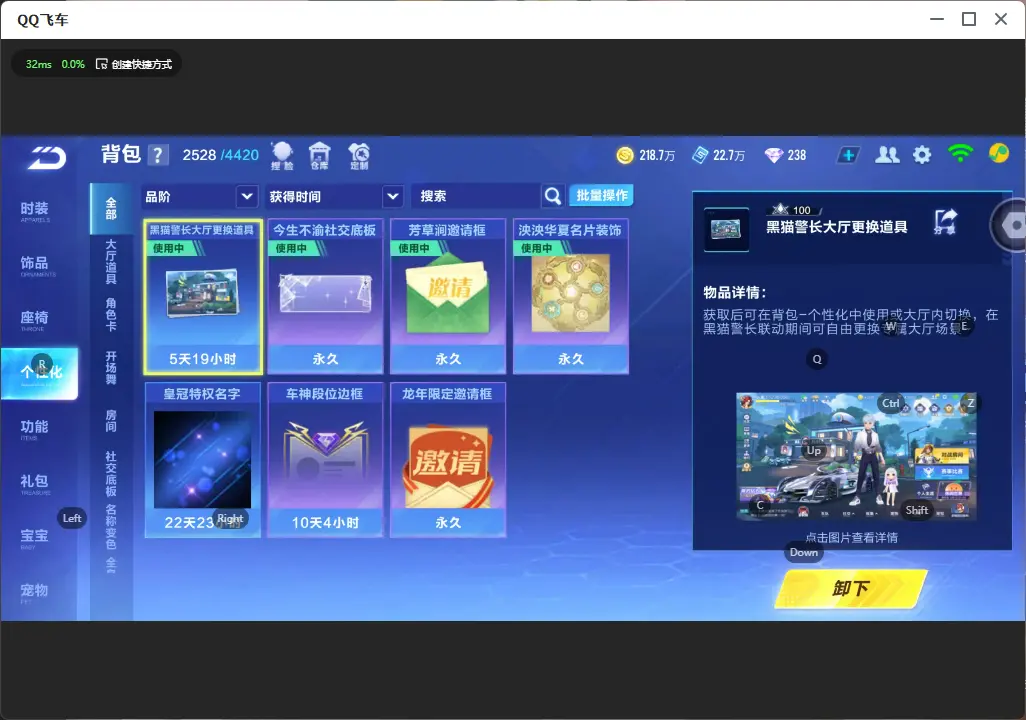The image size is (1026, 720).
Task: Click the search magnifier icon
Action: [x=553, y=196]
